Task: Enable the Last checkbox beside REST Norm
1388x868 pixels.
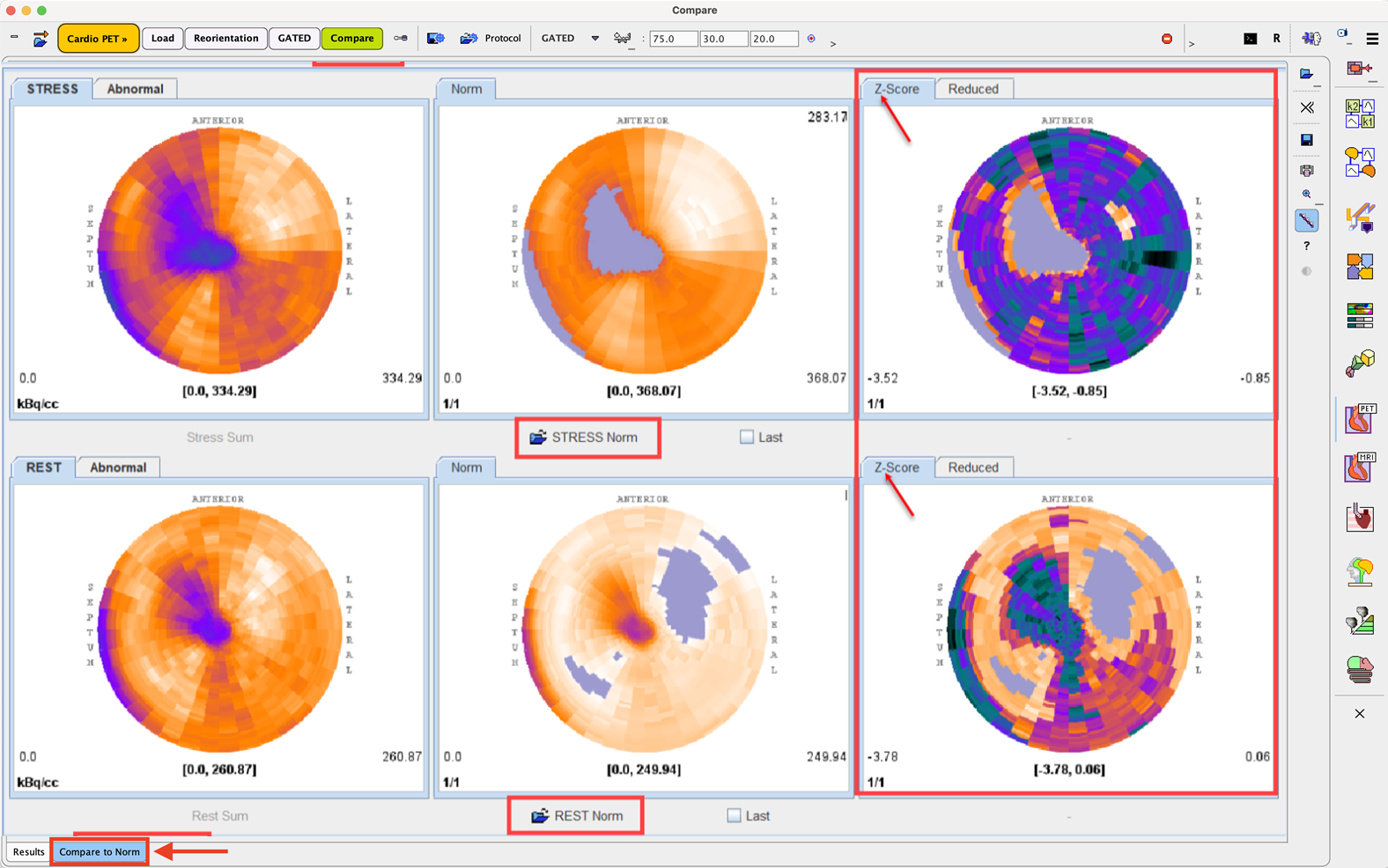Action: click(735, 815)
